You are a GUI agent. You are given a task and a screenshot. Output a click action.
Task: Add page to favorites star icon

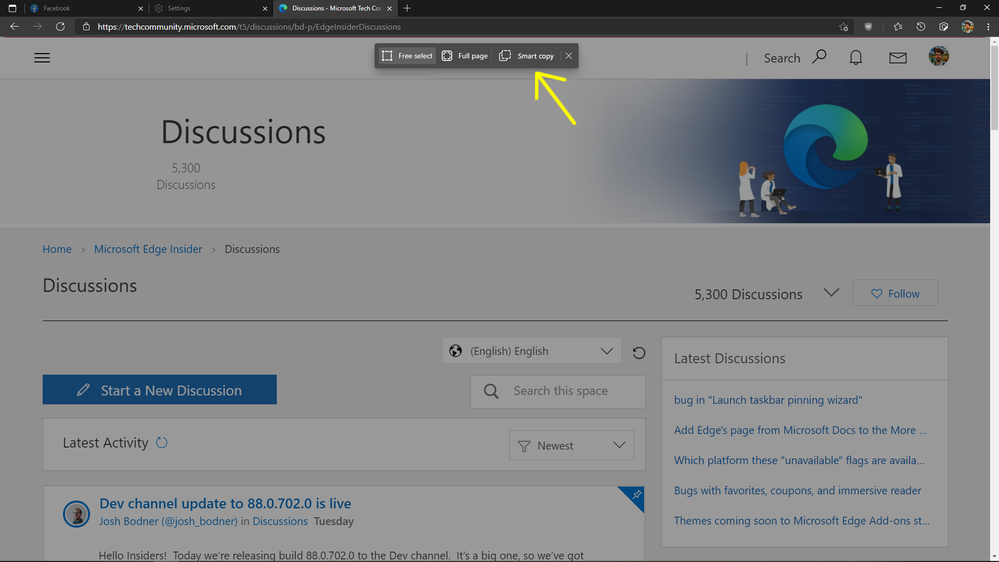[844, 27]
